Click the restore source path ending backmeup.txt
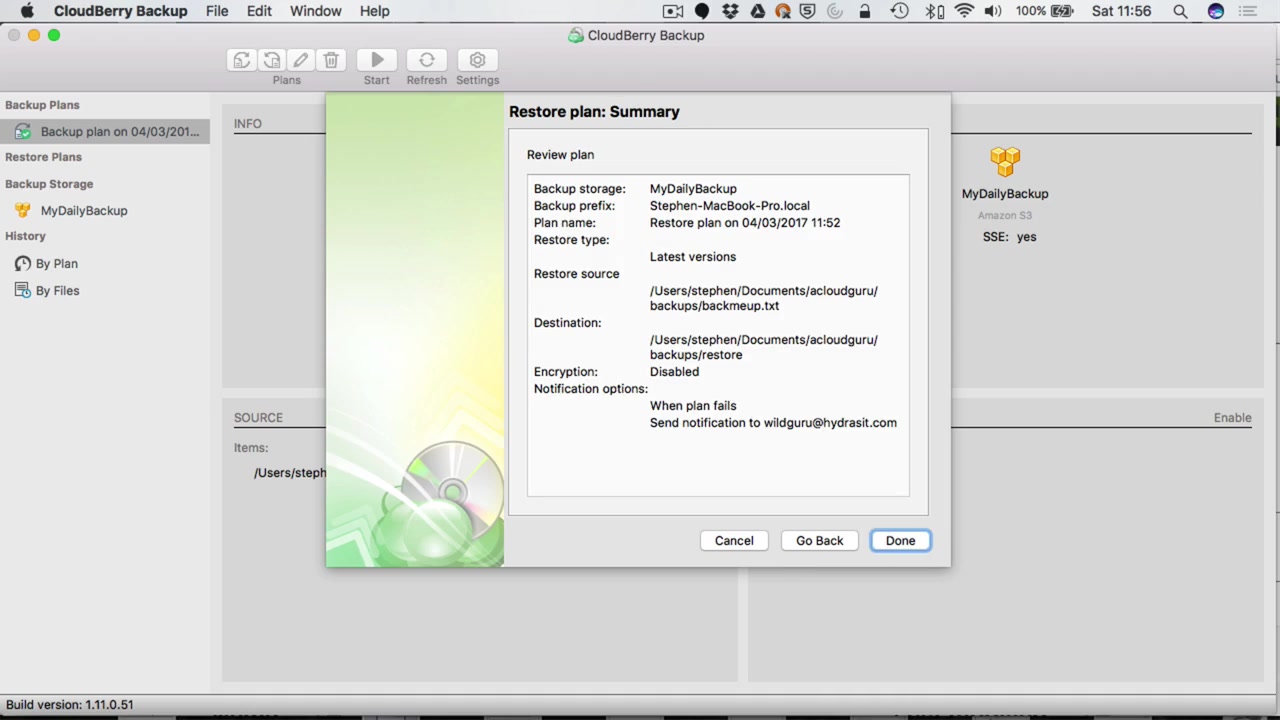 pyautogui.click(x=764, y=298)
